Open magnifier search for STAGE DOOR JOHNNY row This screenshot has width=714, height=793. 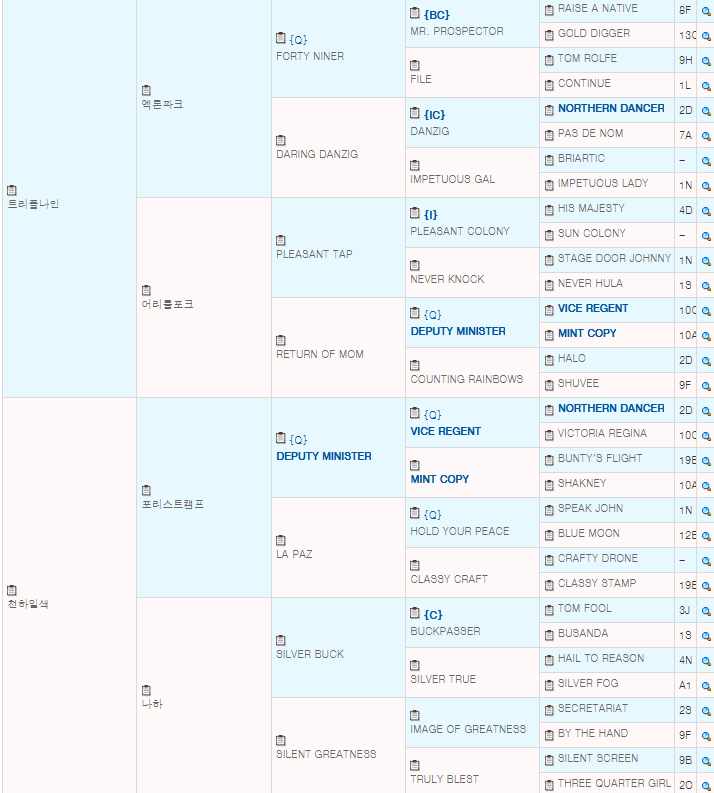pyautogui.click(x=706, y=261)
